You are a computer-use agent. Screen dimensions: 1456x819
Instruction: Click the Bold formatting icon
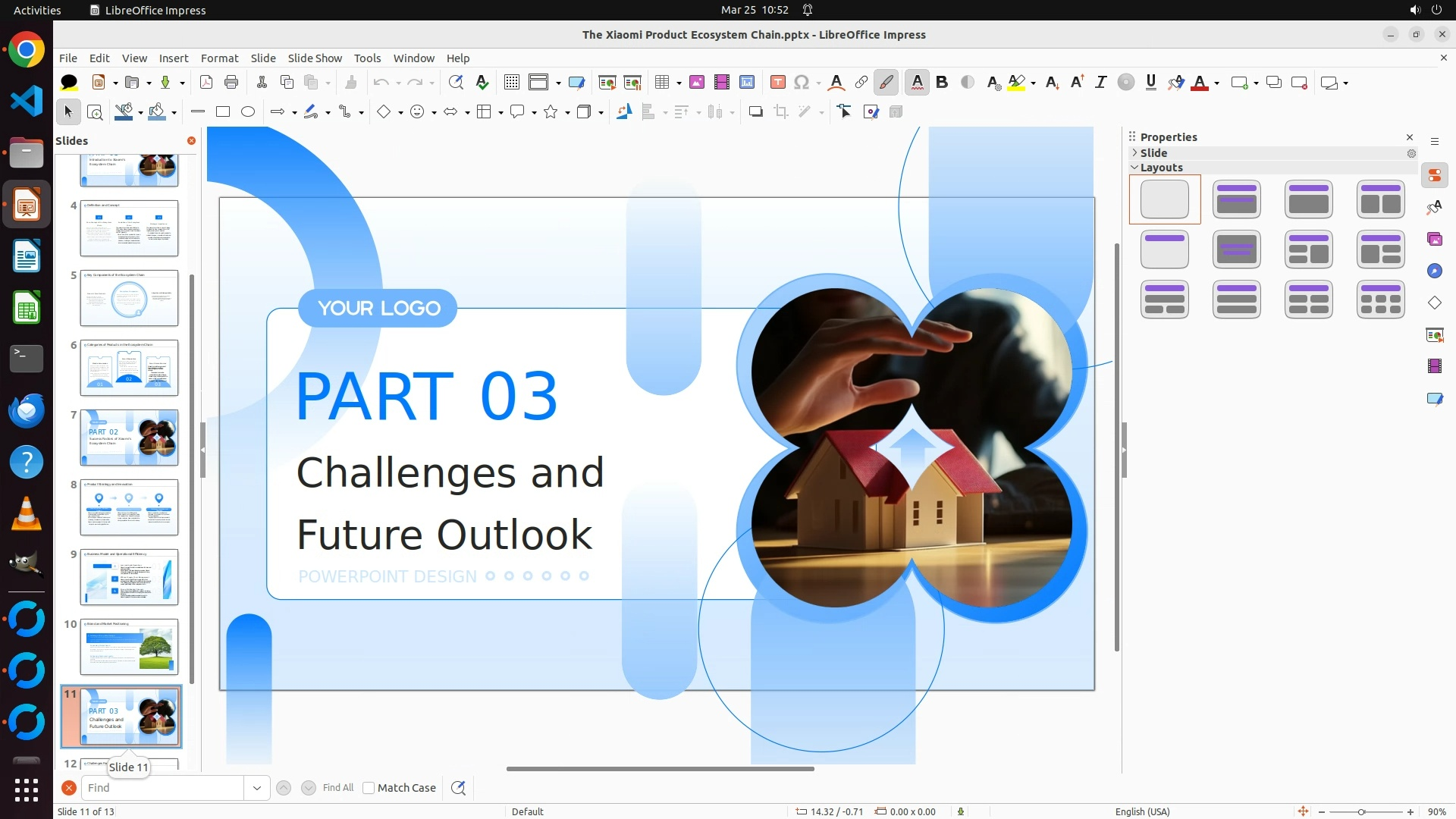(942, 83)
